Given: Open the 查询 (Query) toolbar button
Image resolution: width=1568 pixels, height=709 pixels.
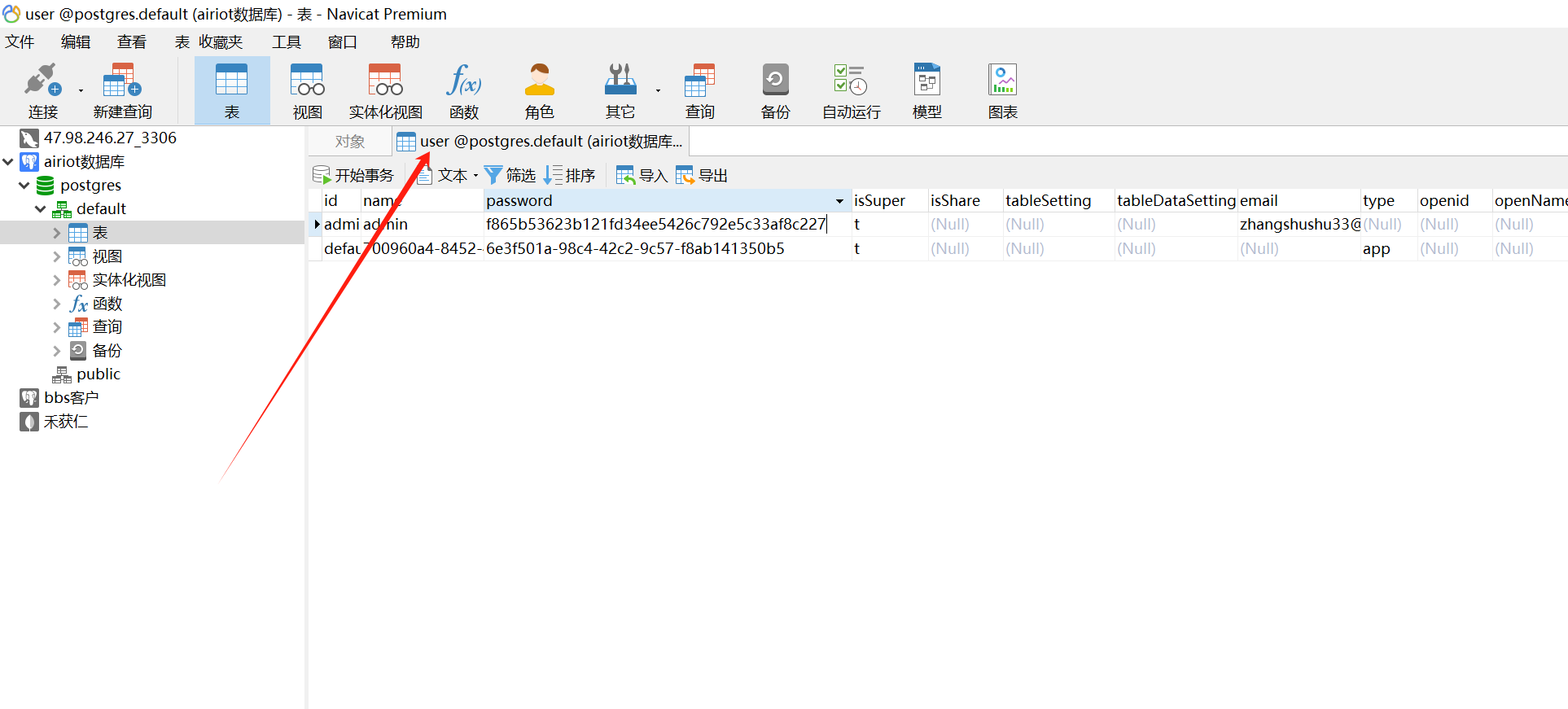Looking at the screenshot, I should (699, 90).
